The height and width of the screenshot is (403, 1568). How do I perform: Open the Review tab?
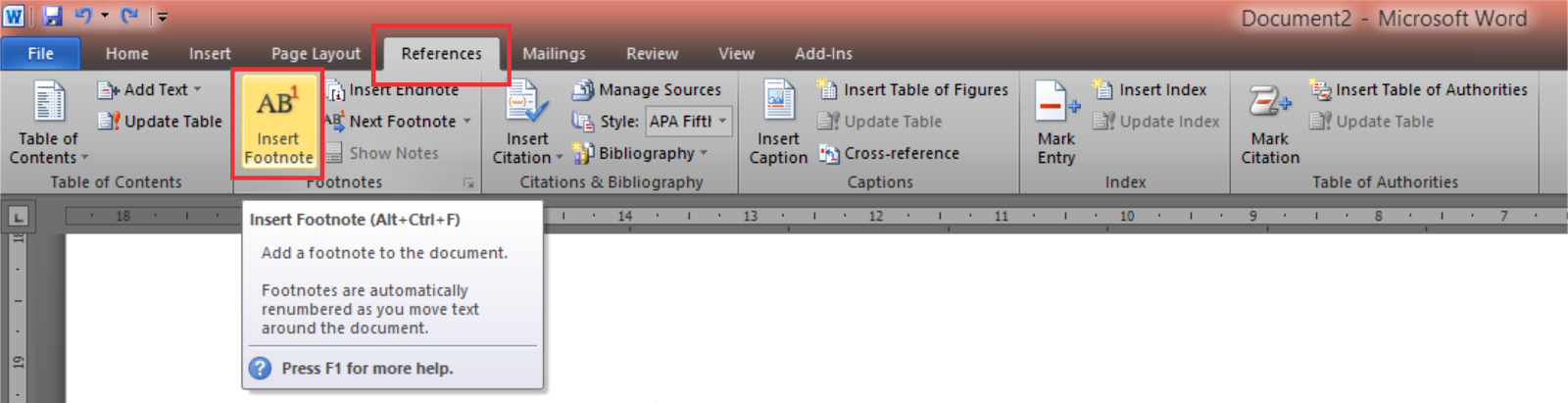coord(652,54)
